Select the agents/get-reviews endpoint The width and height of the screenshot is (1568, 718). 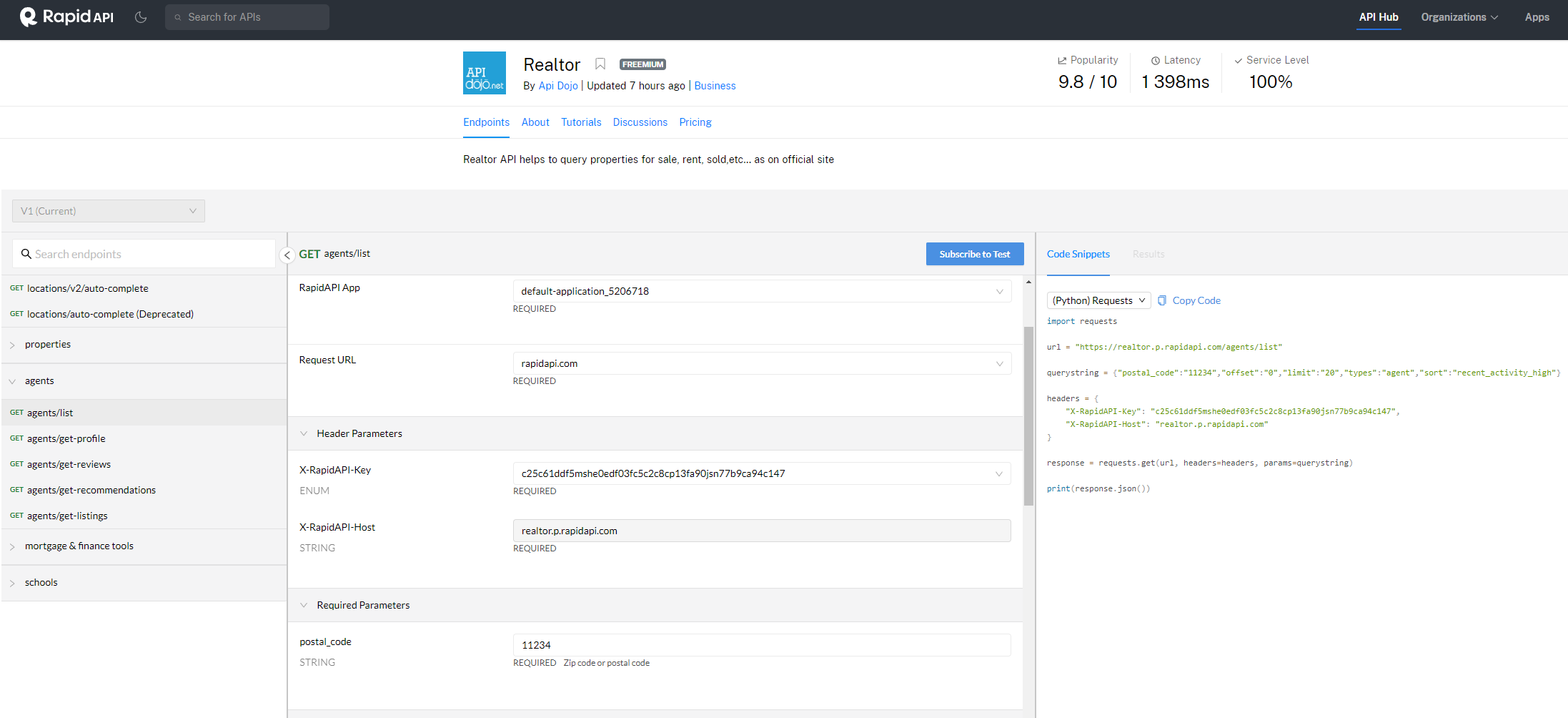[144, 464]
